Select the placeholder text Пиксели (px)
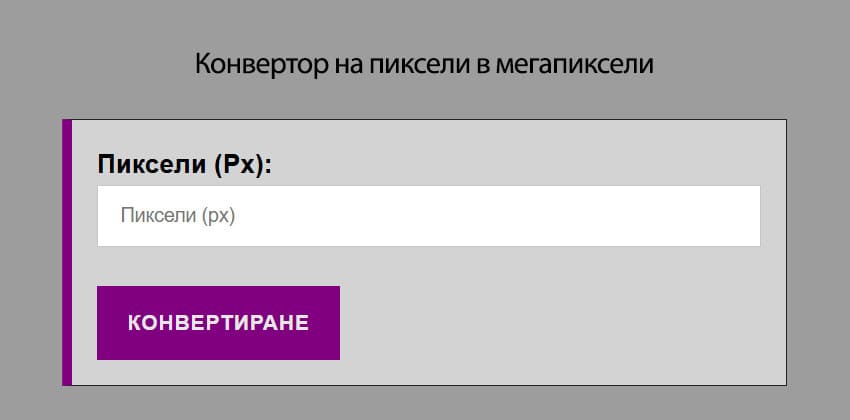The width and height of the screenshot is (850, 420). [177, 216]
